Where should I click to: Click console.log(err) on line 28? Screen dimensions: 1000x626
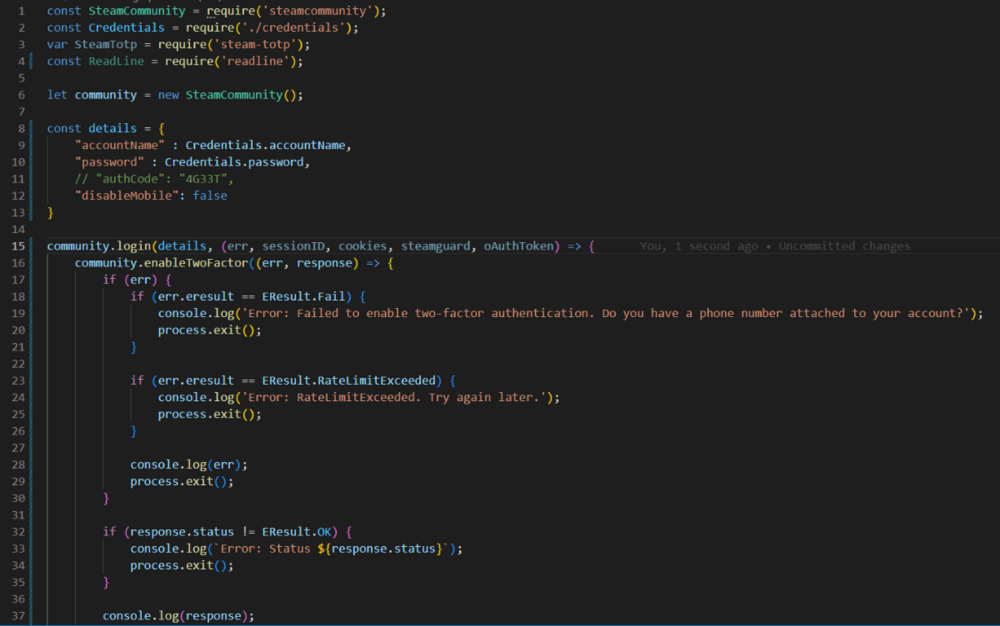click(x=188, y=464)
